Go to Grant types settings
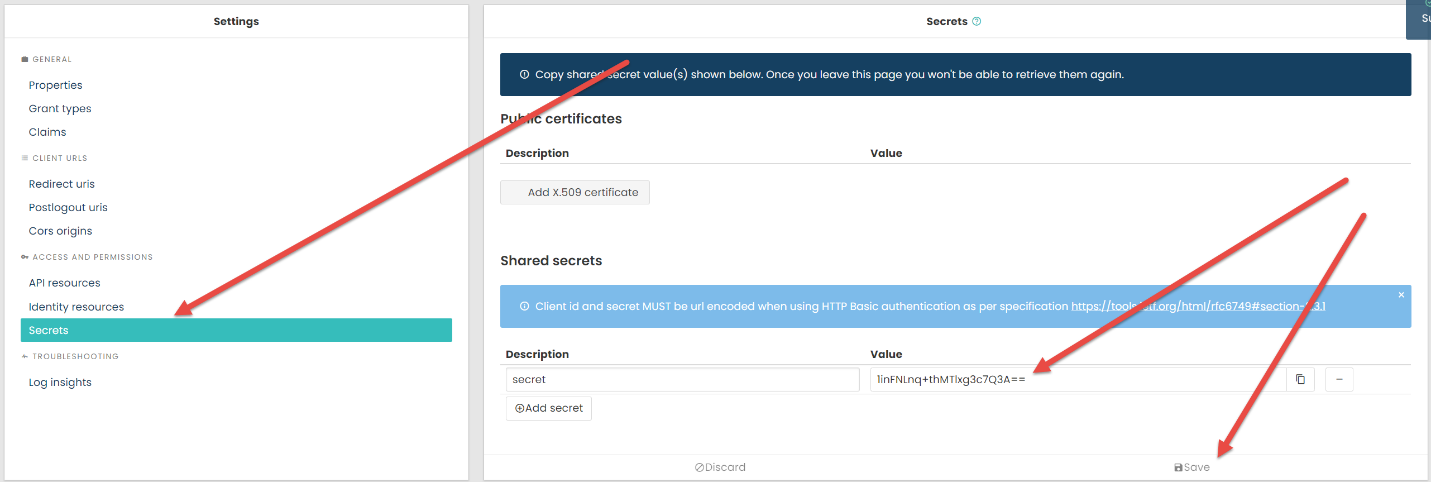This screenshot has height=482, width=1431. pyautogui.click(x=60, y=108)
